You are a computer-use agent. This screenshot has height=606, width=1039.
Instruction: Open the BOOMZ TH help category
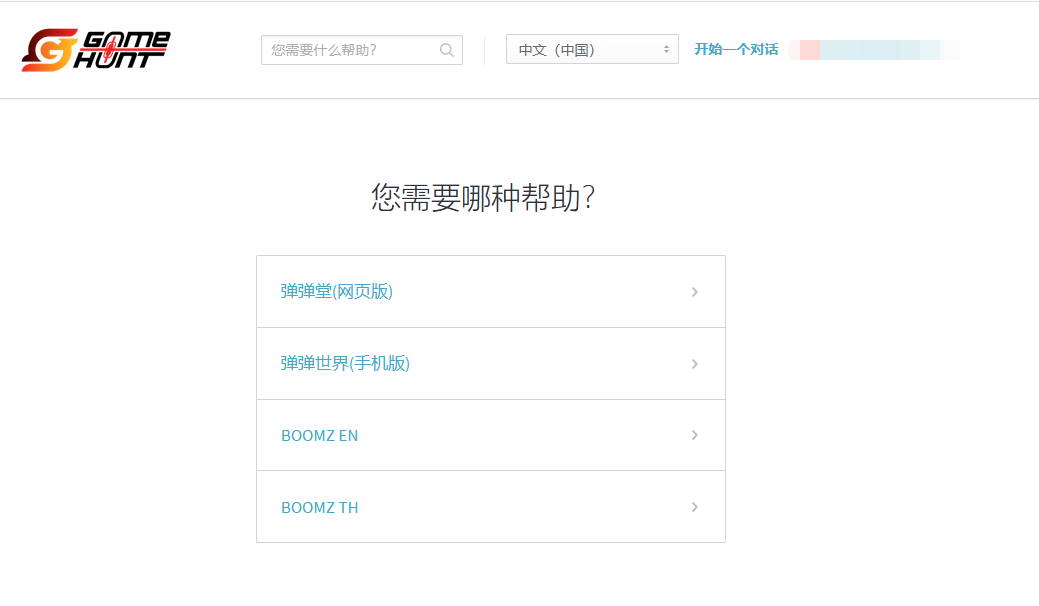[x=491, y=507]
